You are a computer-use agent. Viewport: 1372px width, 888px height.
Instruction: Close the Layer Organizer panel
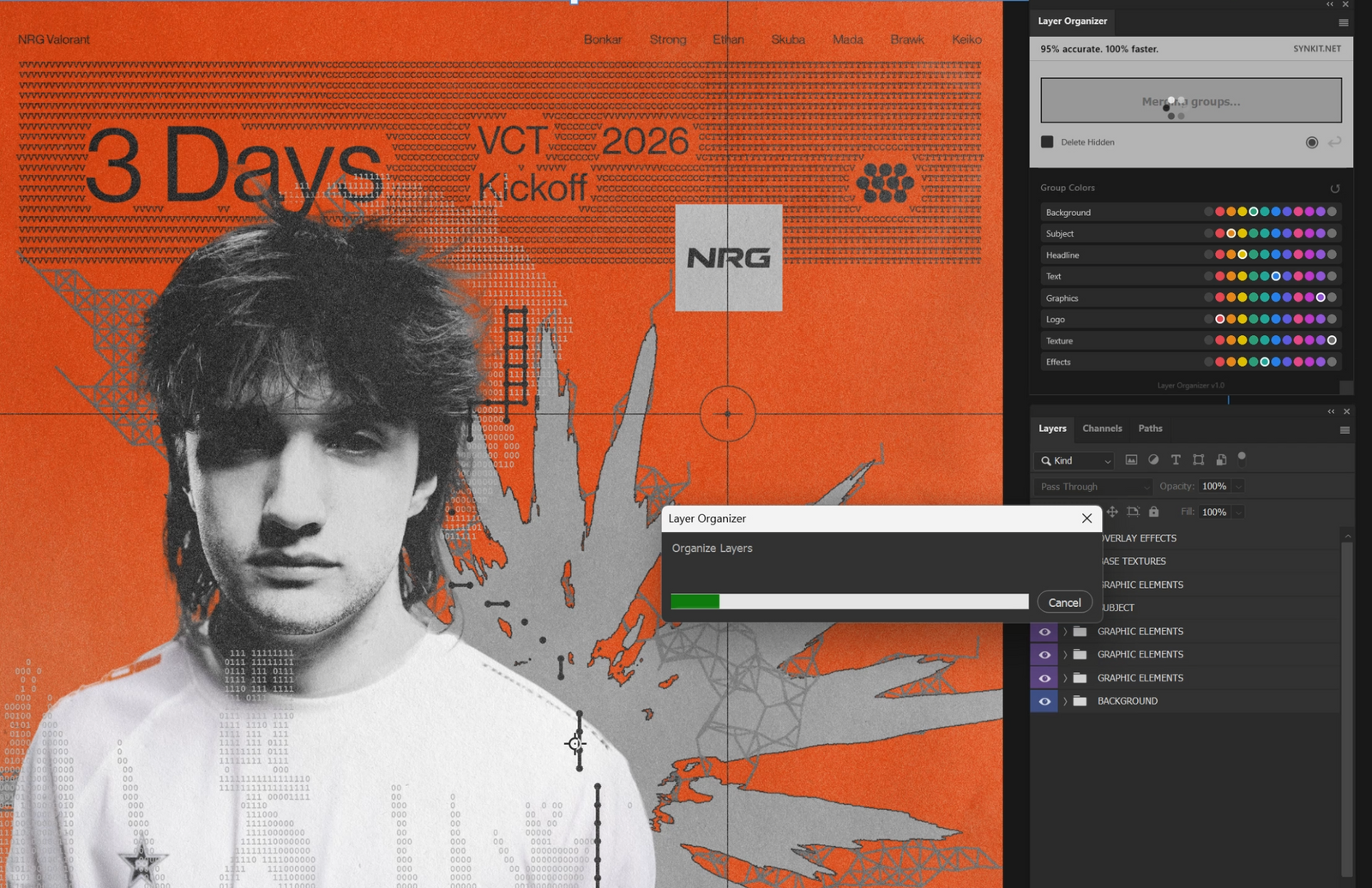[x=1345, y=4]
